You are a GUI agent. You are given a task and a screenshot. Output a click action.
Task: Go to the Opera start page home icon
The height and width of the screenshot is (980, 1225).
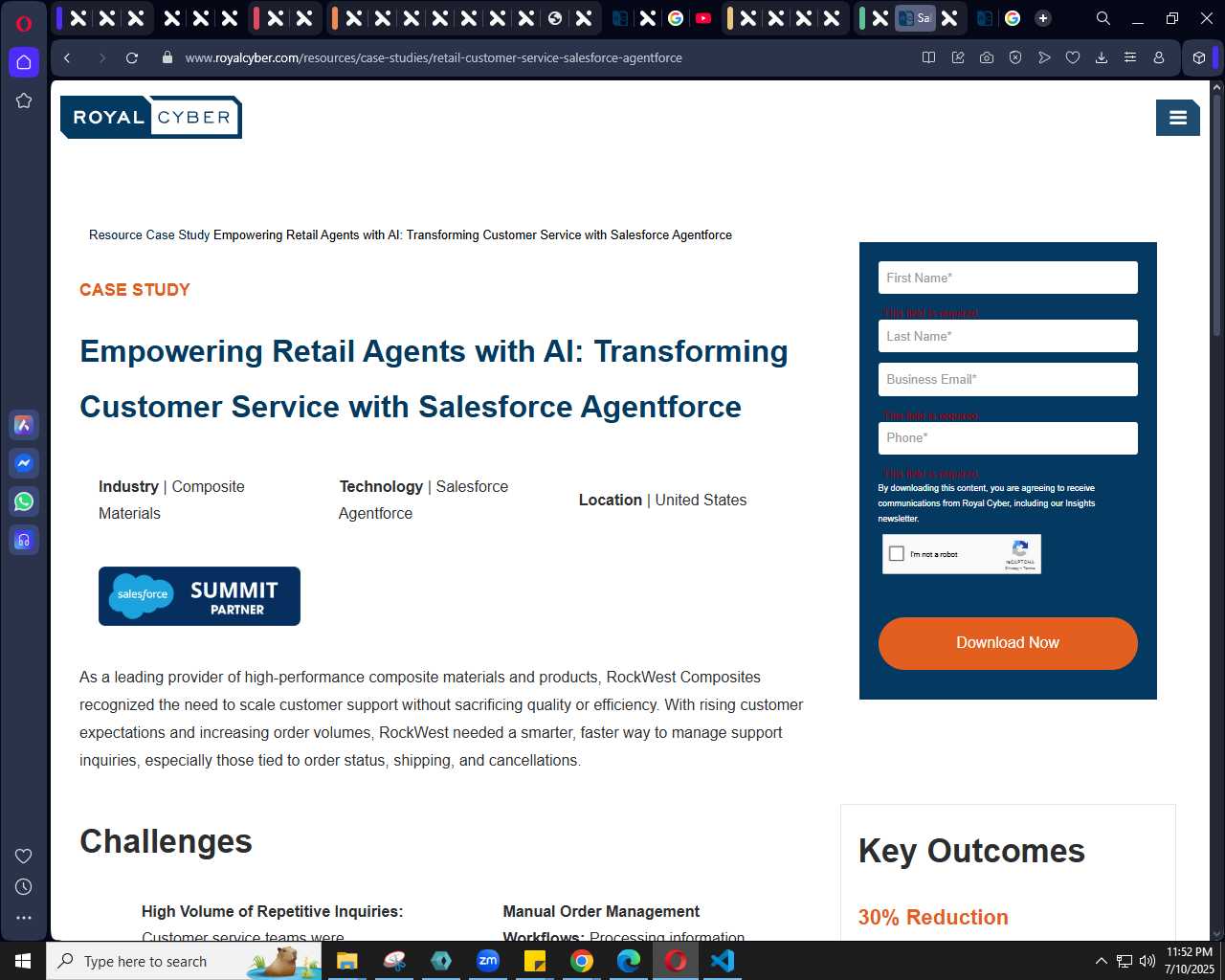pos(24,62)
